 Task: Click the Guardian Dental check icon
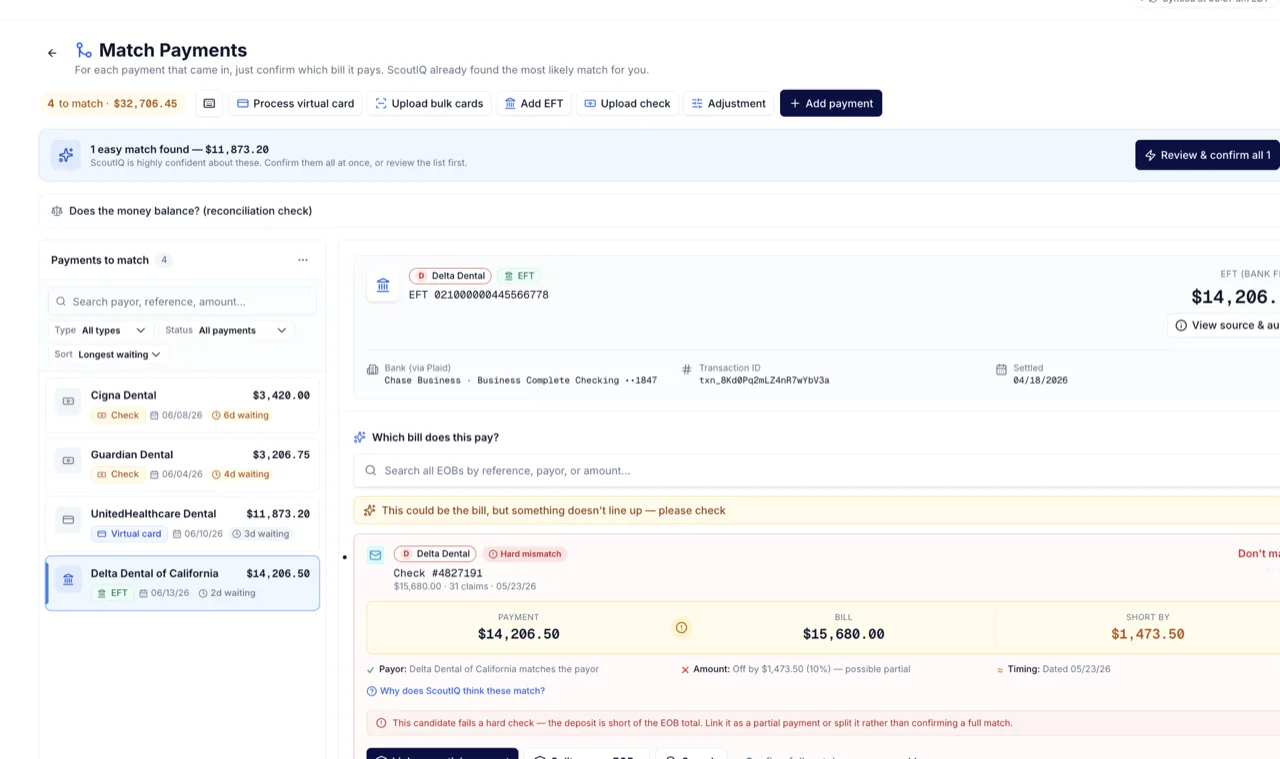point(68,460)
